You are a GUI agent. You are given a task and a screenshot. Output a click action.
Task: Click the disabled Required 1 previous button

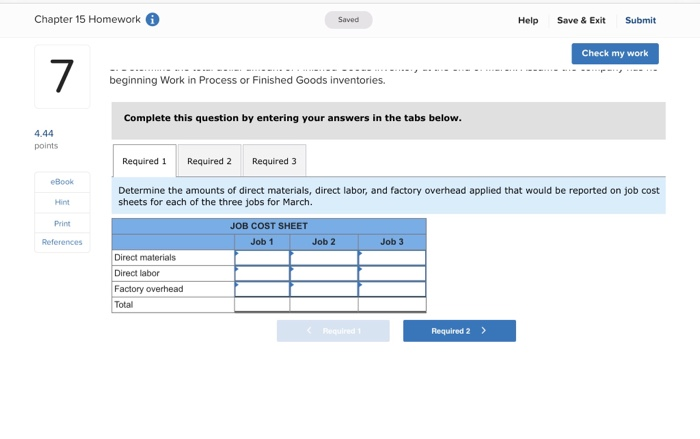coord(333,331)
